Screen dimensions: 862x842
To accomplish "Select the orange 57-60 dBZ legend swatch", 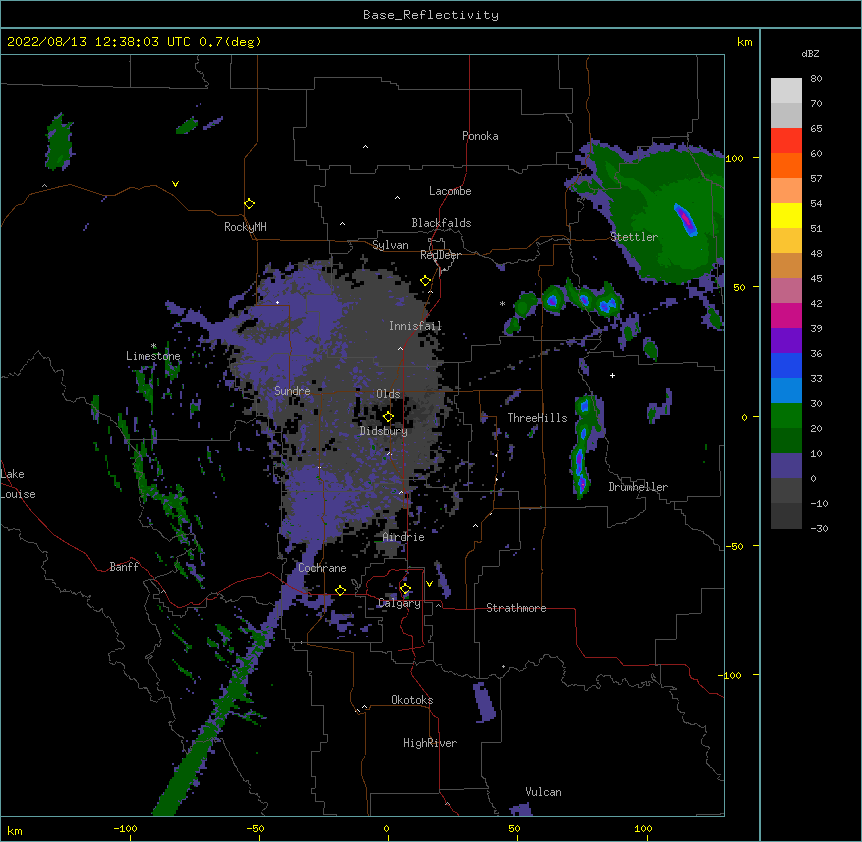I will pyautogui.click(x=786, y=165).
